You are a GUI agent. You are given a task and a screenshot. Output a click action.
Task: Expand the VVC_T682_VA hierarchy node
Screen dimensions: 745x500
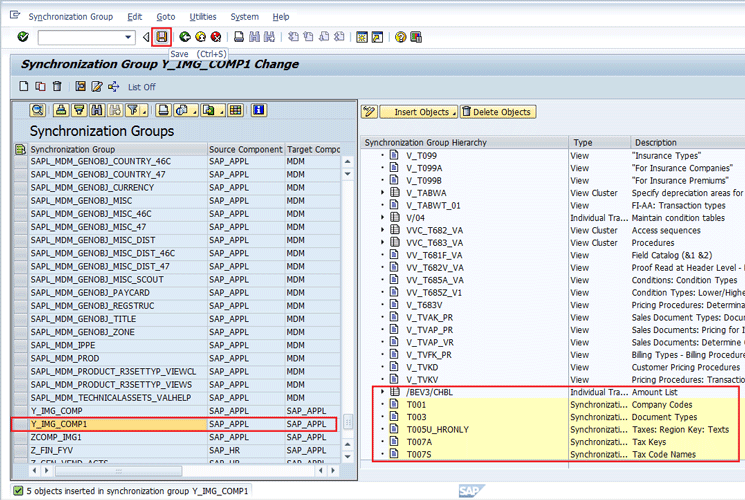point(383,229)
